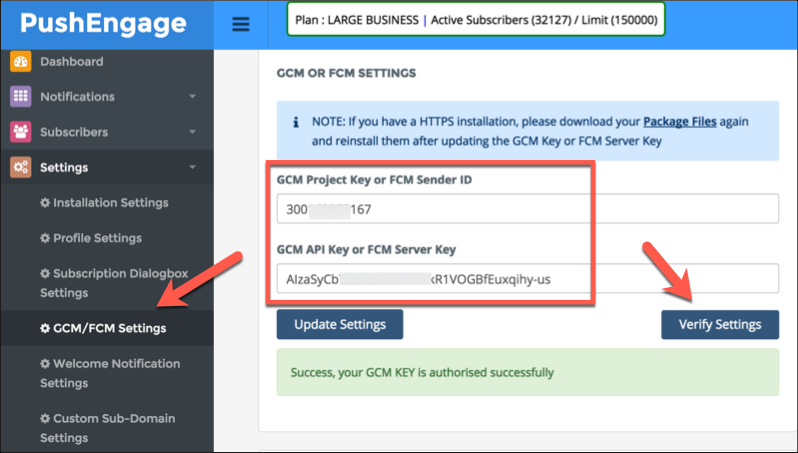Image resolution: width=798 pixels, height=453 pixels.
Task: Focus the FCM Server Key field
Action: tap(527, 278)
